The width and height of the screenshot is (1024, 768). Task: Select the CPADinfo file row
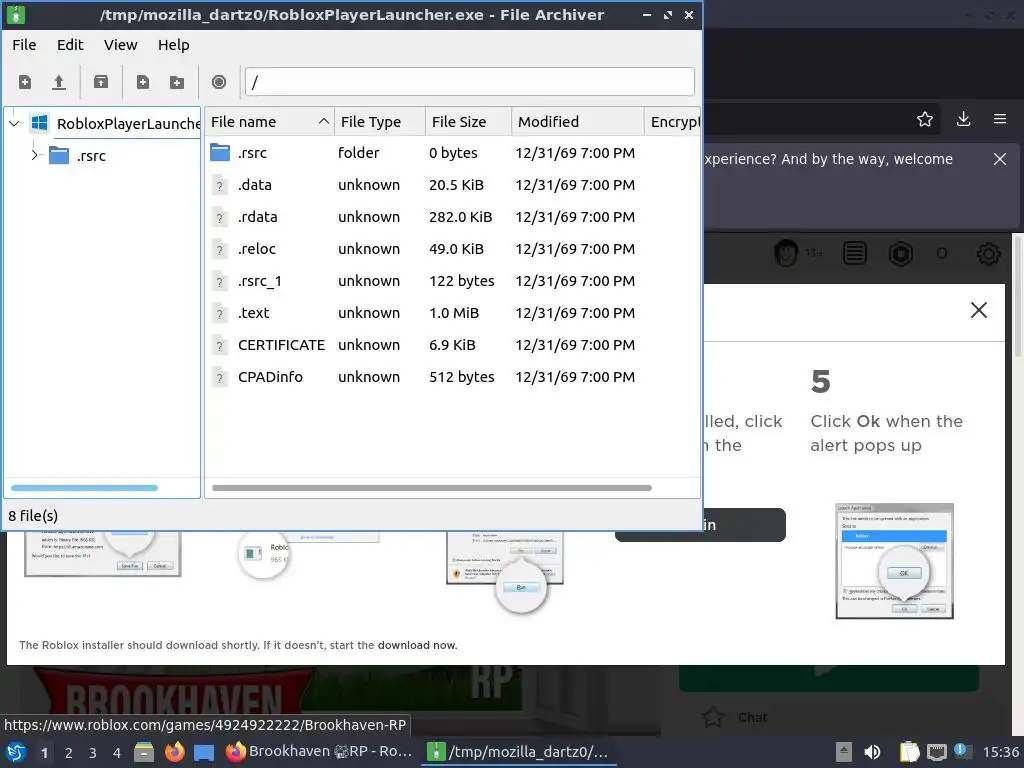pyautogui.click(x=453, y=377)
